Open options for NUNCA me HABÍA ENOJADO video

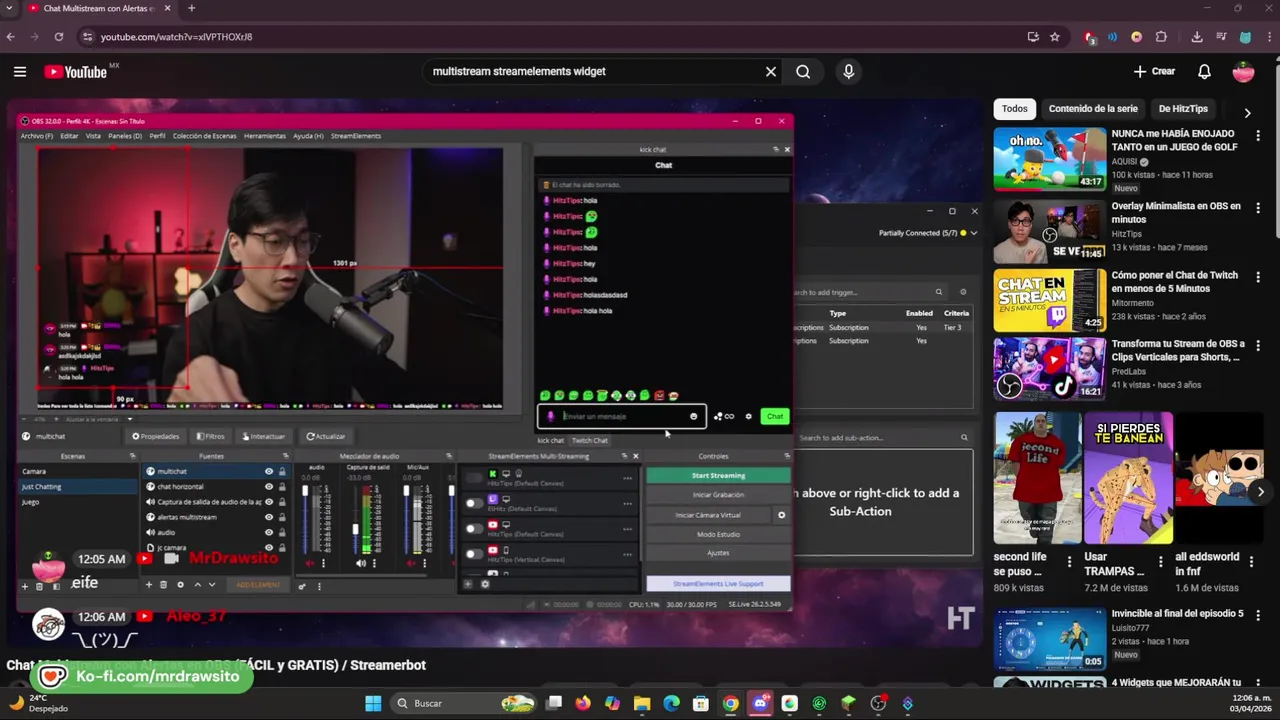1258,135
